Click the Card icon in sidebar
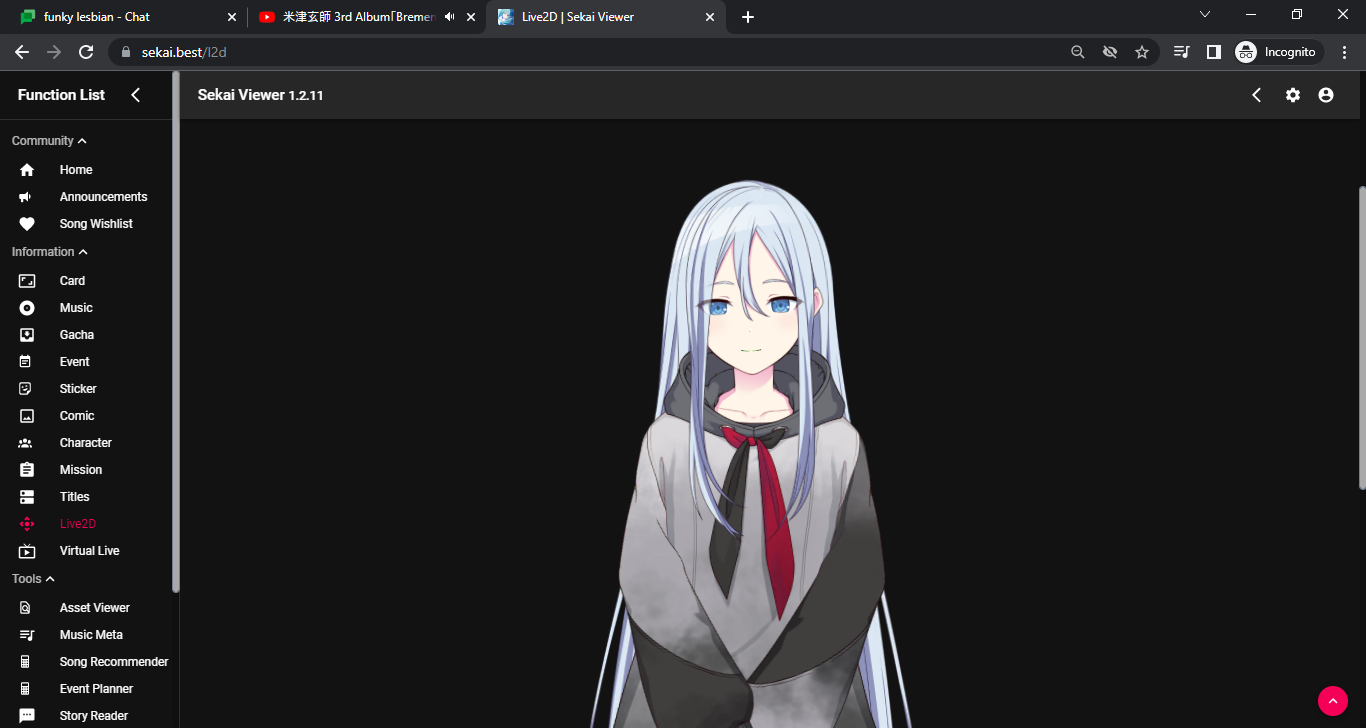The image size is (1366, 728). (27, 281)
